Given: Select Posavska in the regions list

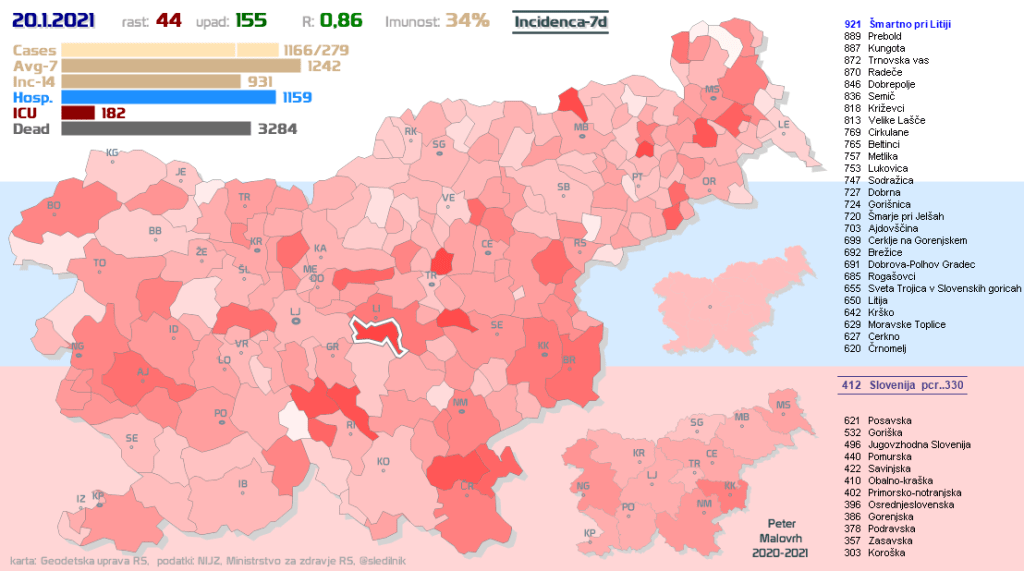Looking at the screenshot, I should pyautogui.click(x=880, y=420).
